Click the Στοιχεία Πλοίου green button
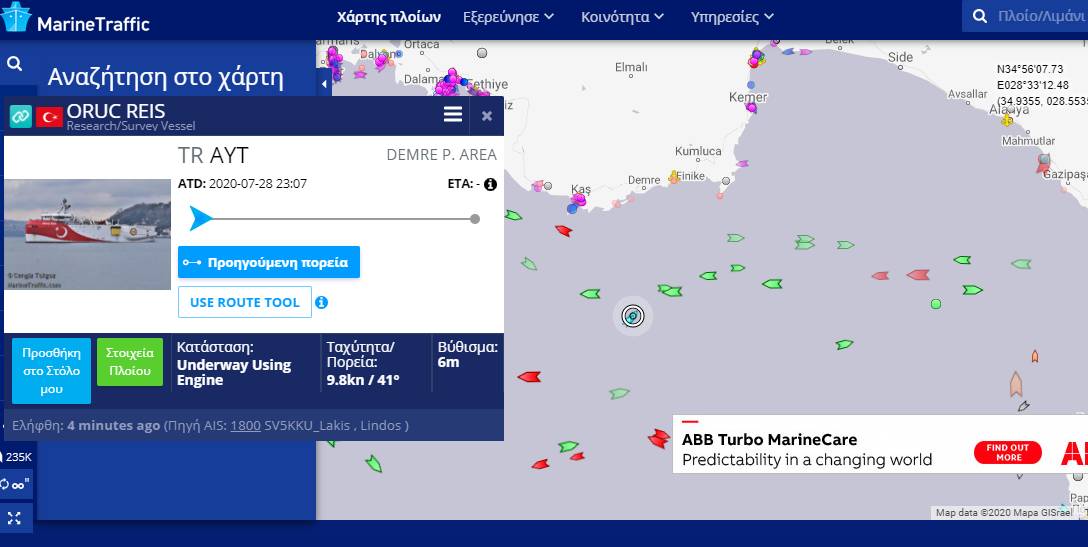The image size is (1088, 547). (130, 362)
